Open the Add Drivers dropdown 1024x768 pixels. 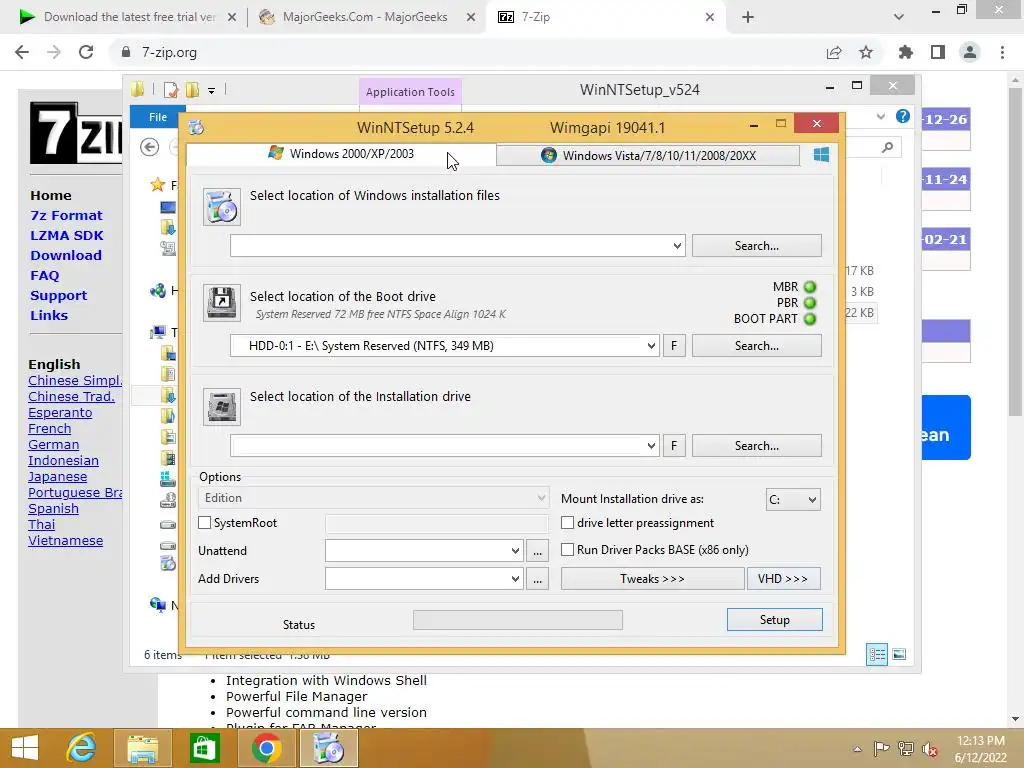(x=515, y=579)
